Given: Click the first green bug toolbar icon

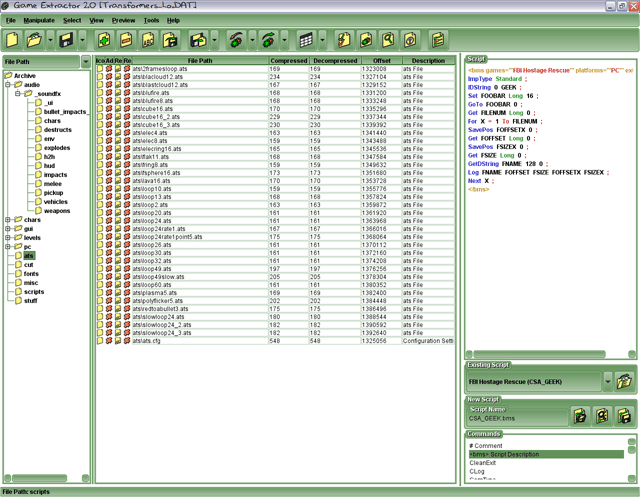Looking at the screenshot, I should click(236, 40).
